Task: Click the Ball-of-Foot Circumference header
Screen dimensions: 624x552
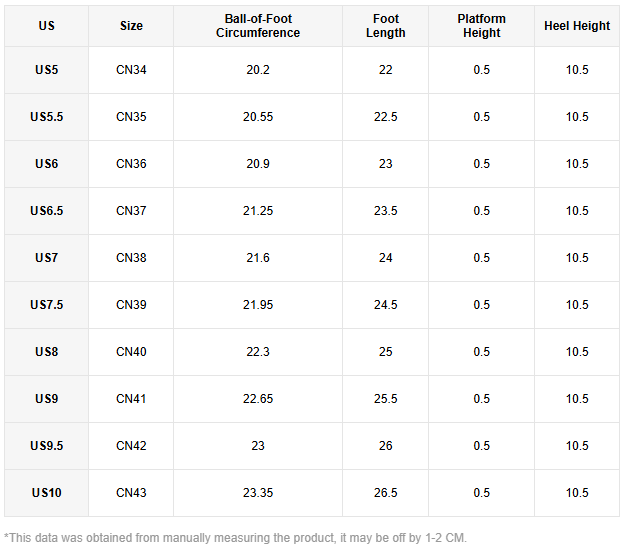Action: (x=258, y=26)
